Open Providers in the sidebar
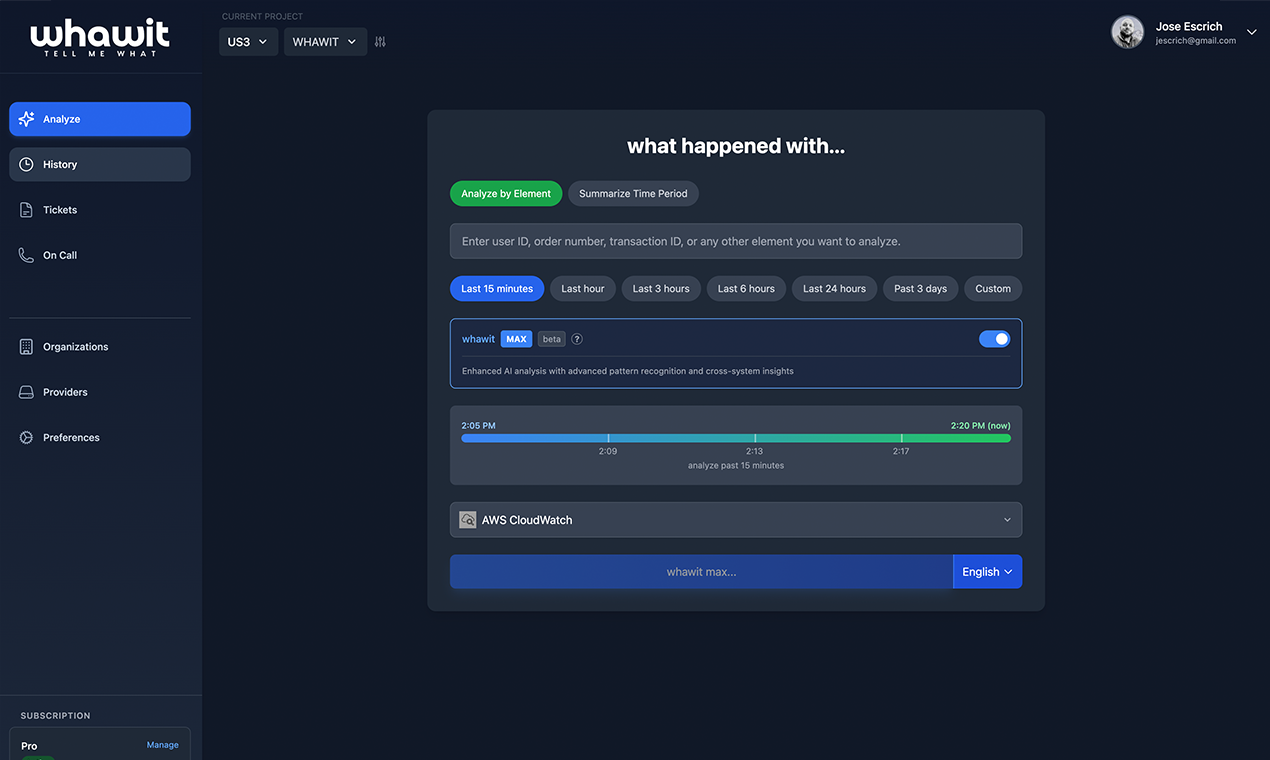 [100, 392]
